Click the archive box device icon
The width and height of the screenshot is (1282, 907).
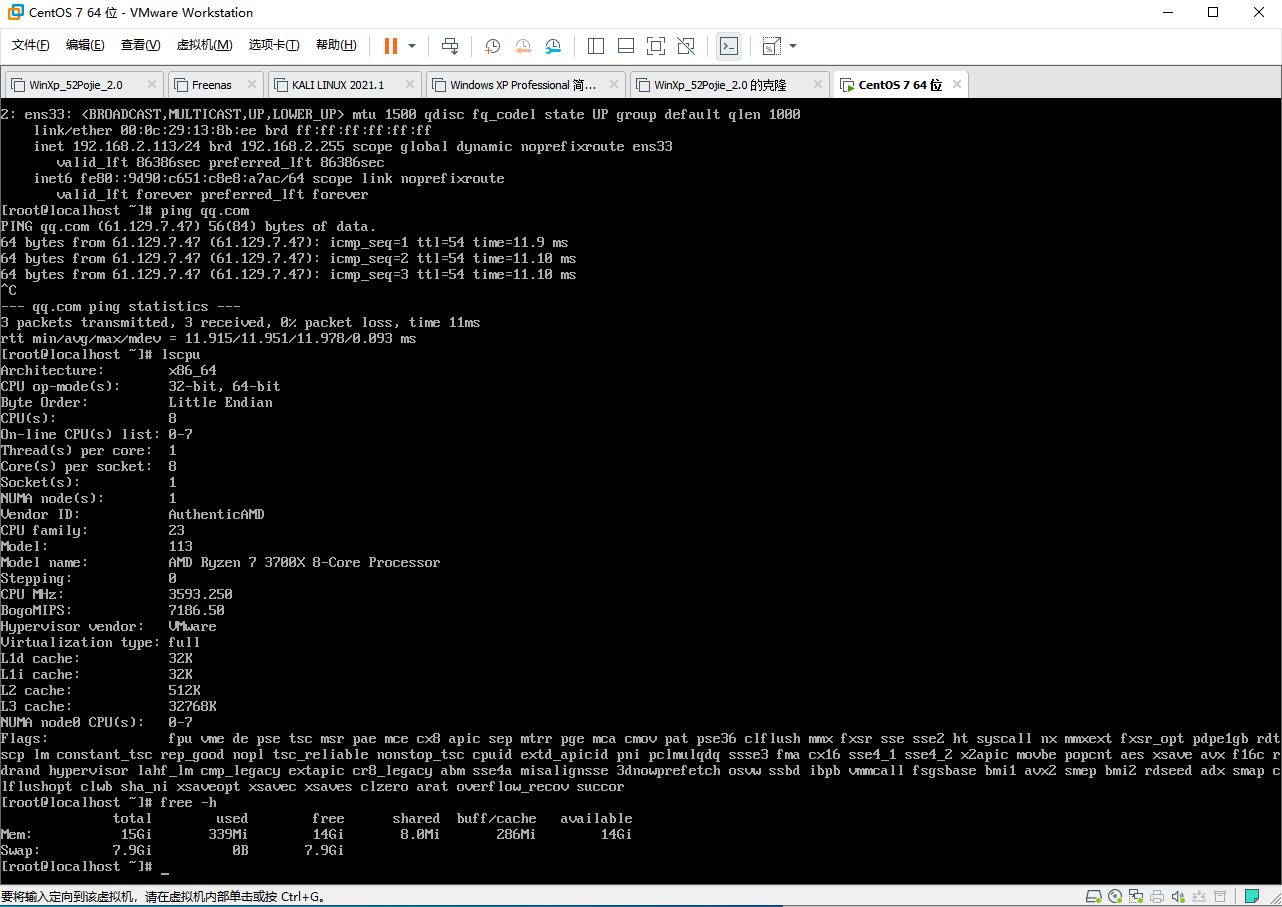pyautogui.click(x=1222, y=896)
